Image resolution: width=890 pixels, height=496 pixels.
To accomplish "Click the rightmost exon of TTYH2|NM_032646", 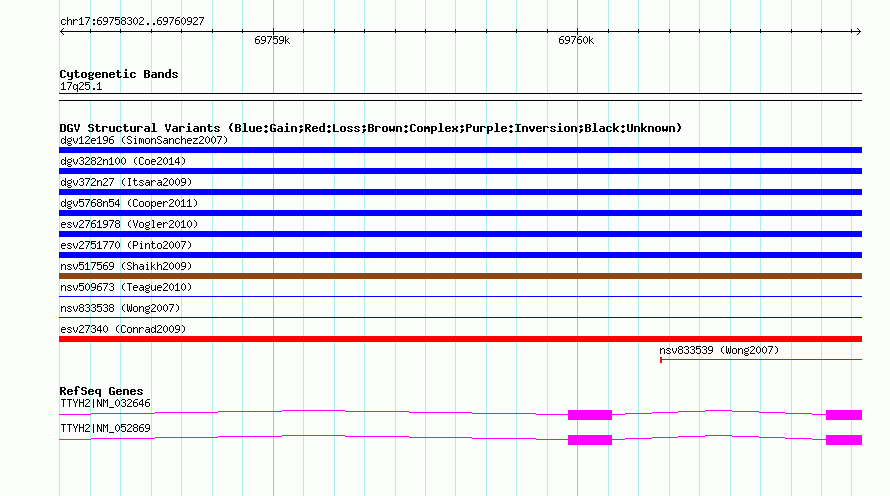I will (844, 415).
